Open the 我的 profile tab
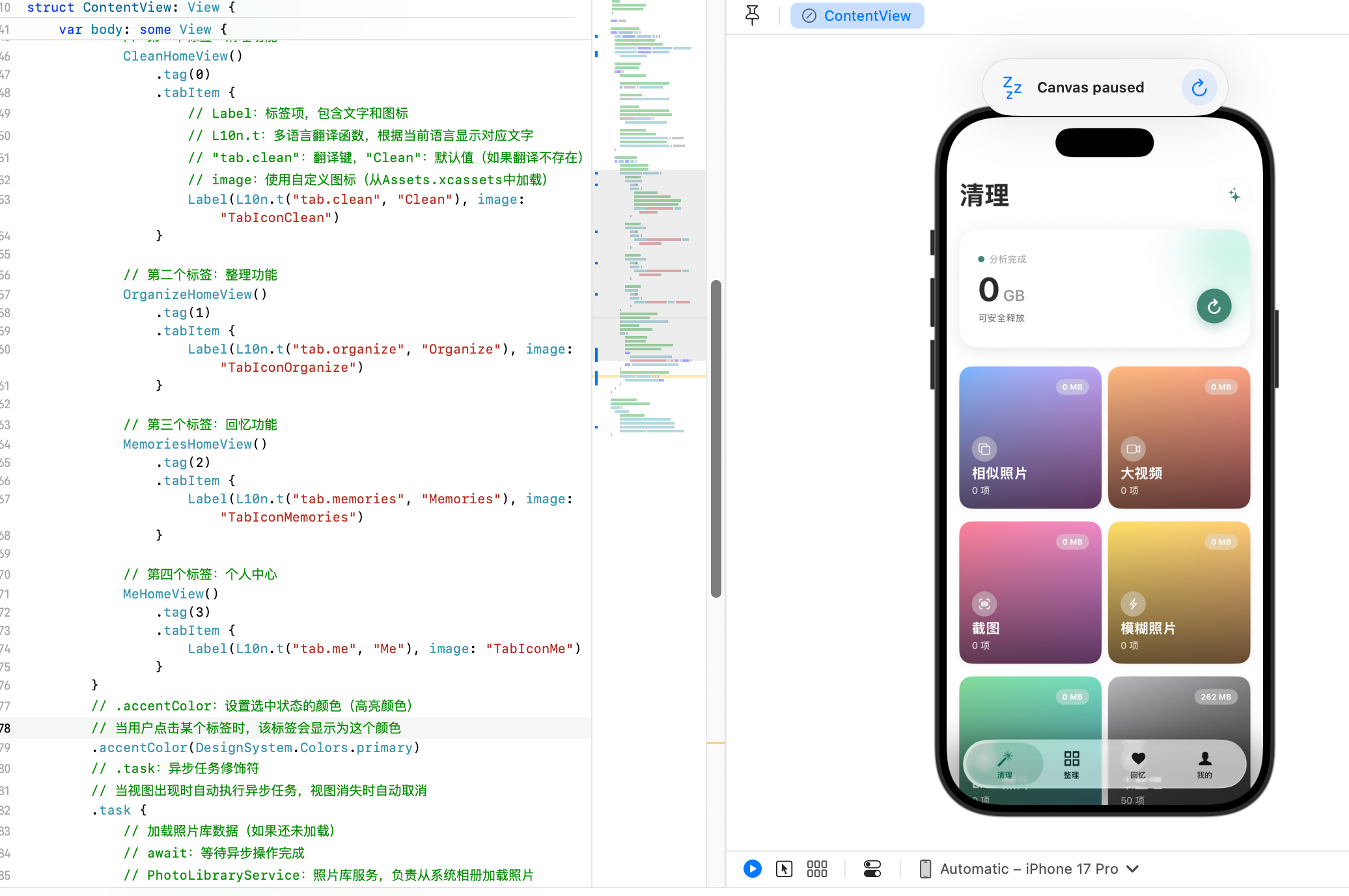The height and width of the screenshot is (896, 1349). 1204,764
